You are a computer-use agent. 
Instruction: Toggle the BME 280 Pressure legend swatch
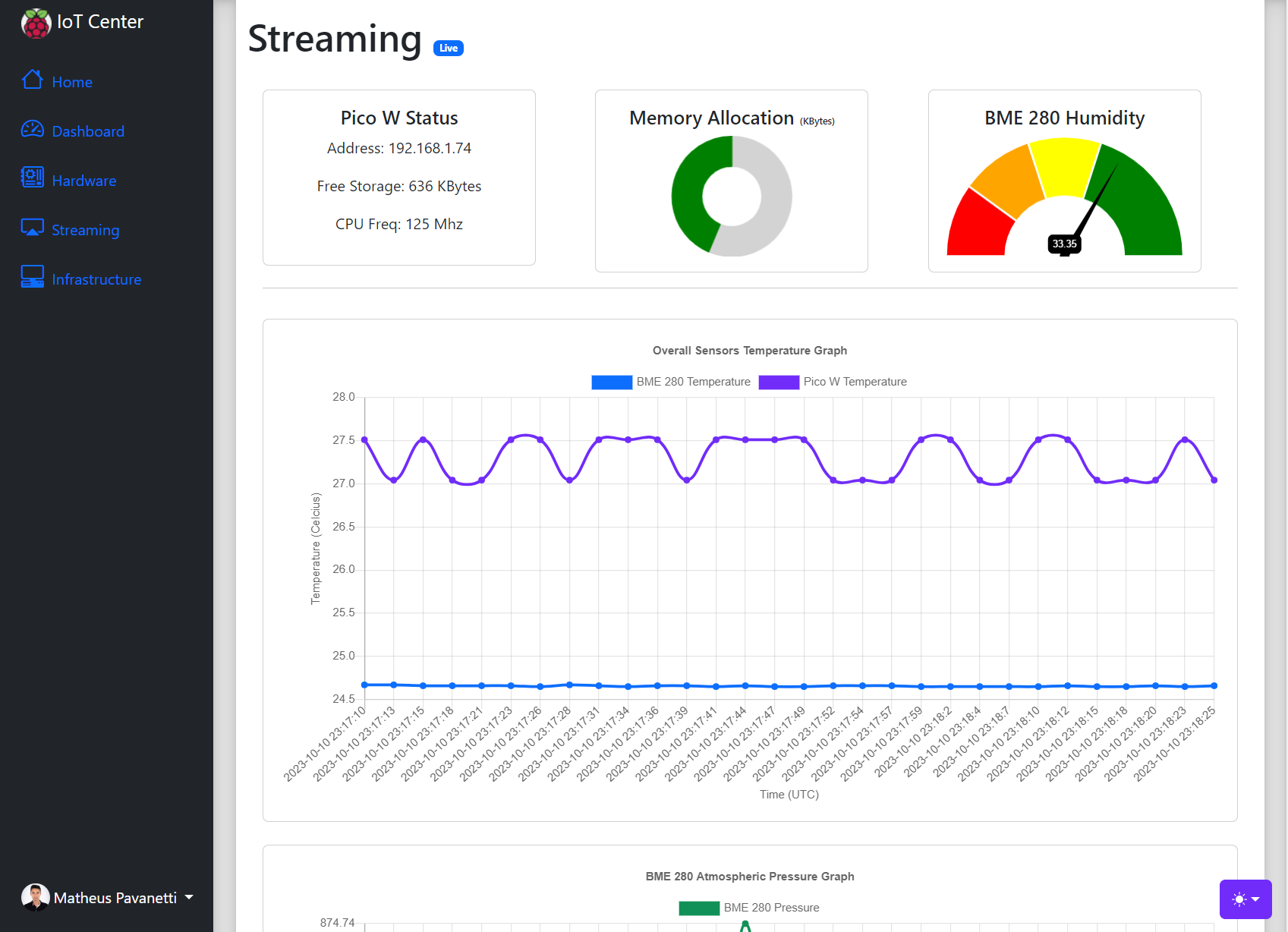click(699, 908)
